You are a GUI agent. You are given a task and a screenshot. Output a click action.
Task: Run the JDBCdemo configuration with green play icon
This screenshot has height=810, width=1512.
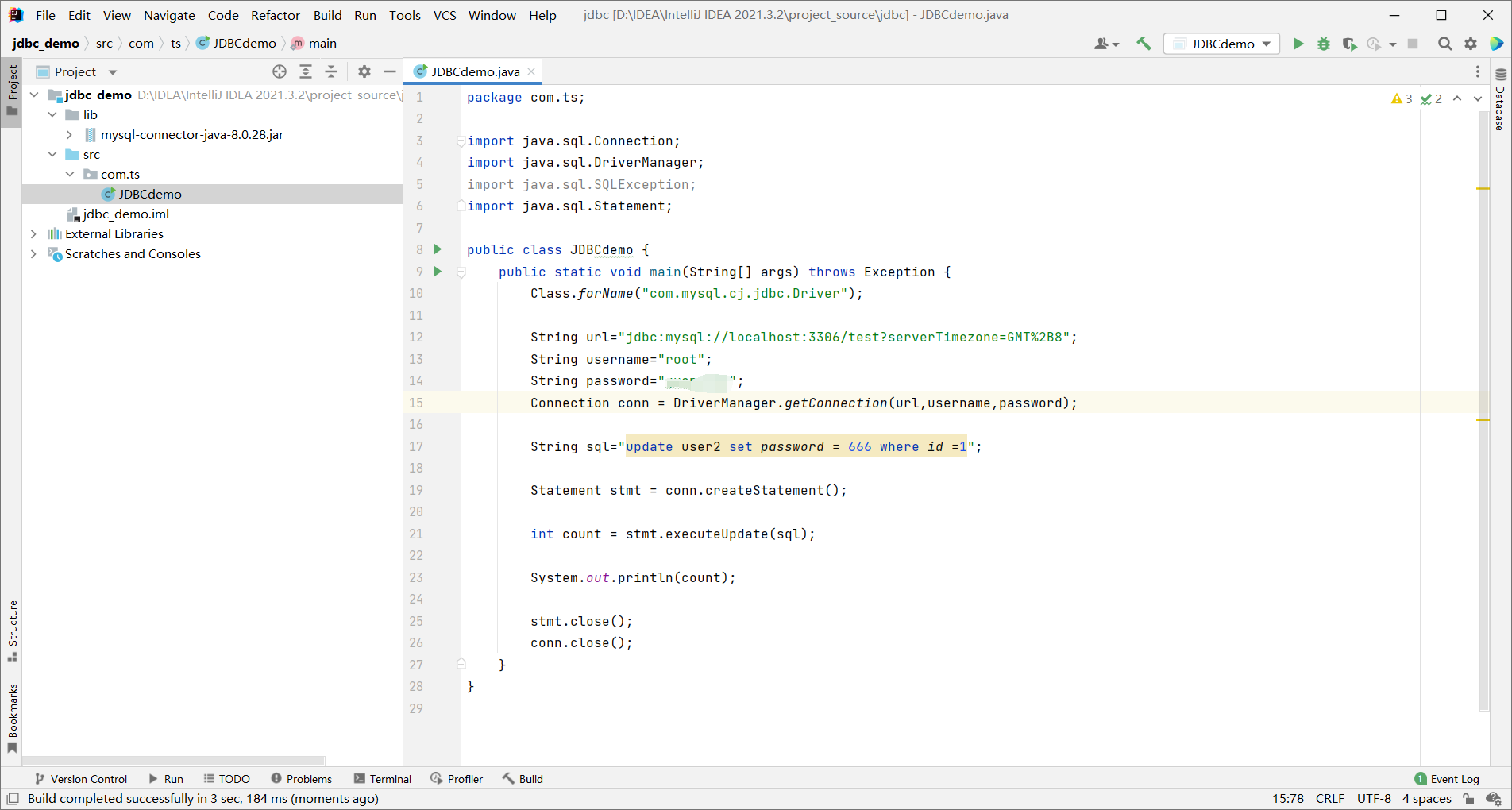pyautogui.click(x=1298, y=44)
